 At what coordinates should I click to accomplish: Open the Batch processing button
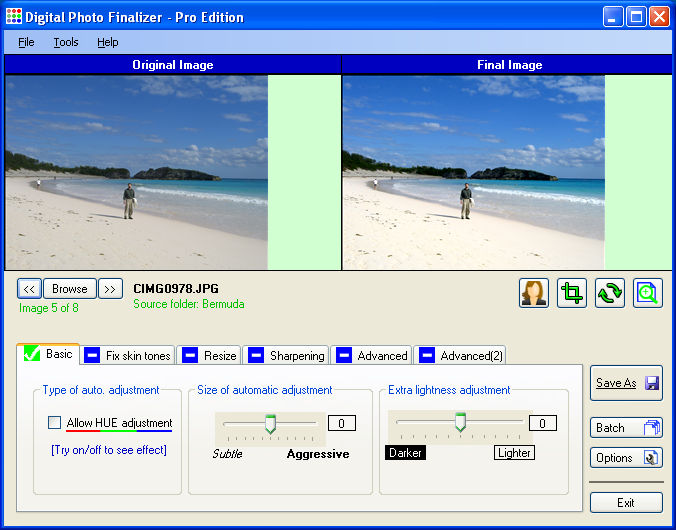tap(626, 428)
